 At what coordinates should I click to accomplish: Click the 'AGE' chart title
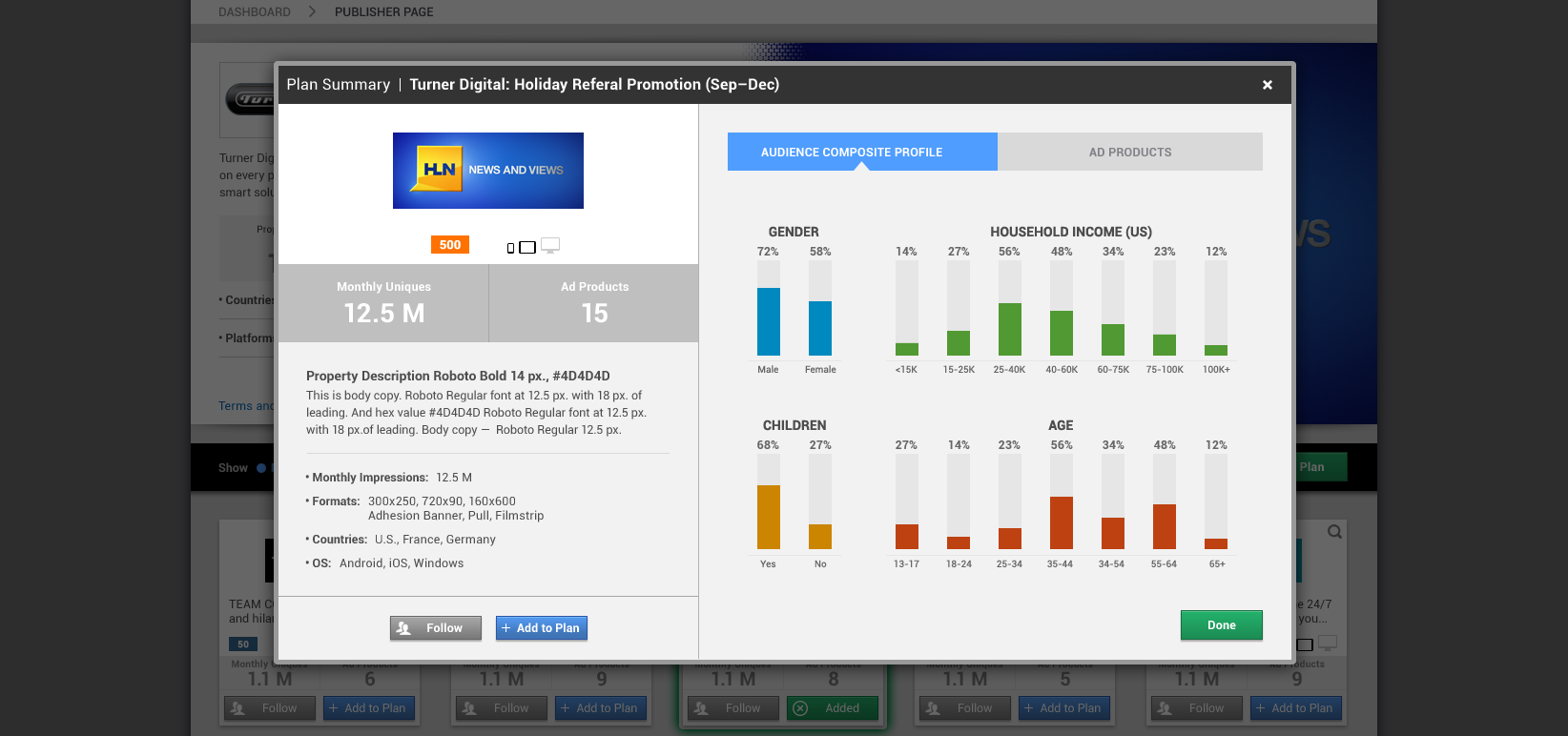pyautogui.click(x=1061, y=425)
